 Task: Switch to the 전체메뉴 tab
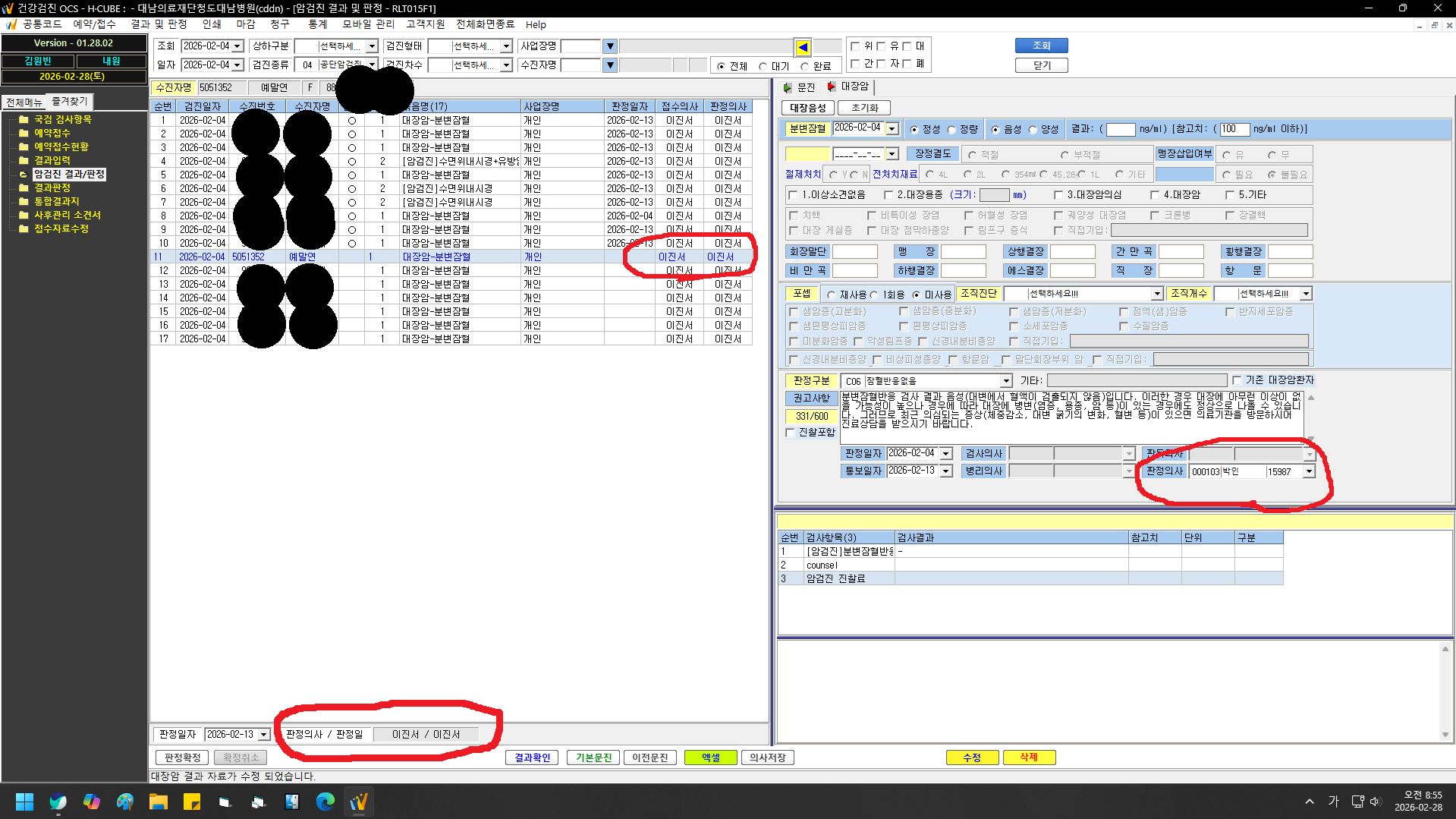(24, 102)
